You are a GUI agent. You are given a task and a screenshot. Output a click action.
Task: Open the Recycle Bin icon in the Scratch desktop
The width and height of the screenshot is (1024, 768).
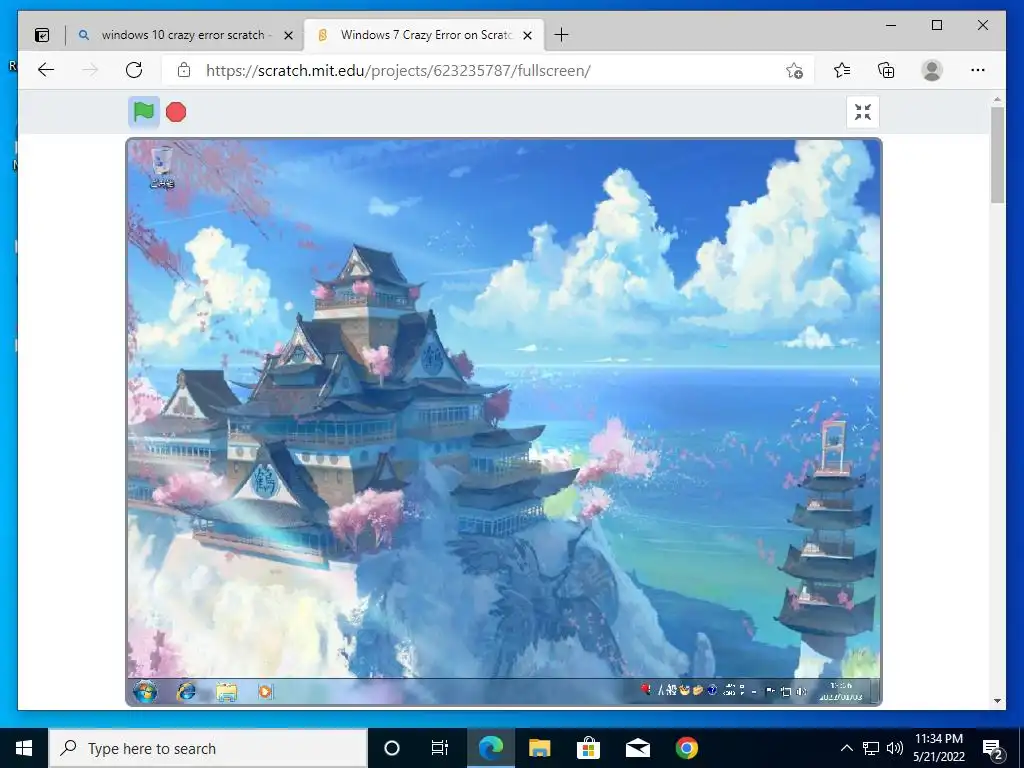[x=161, y=168]
